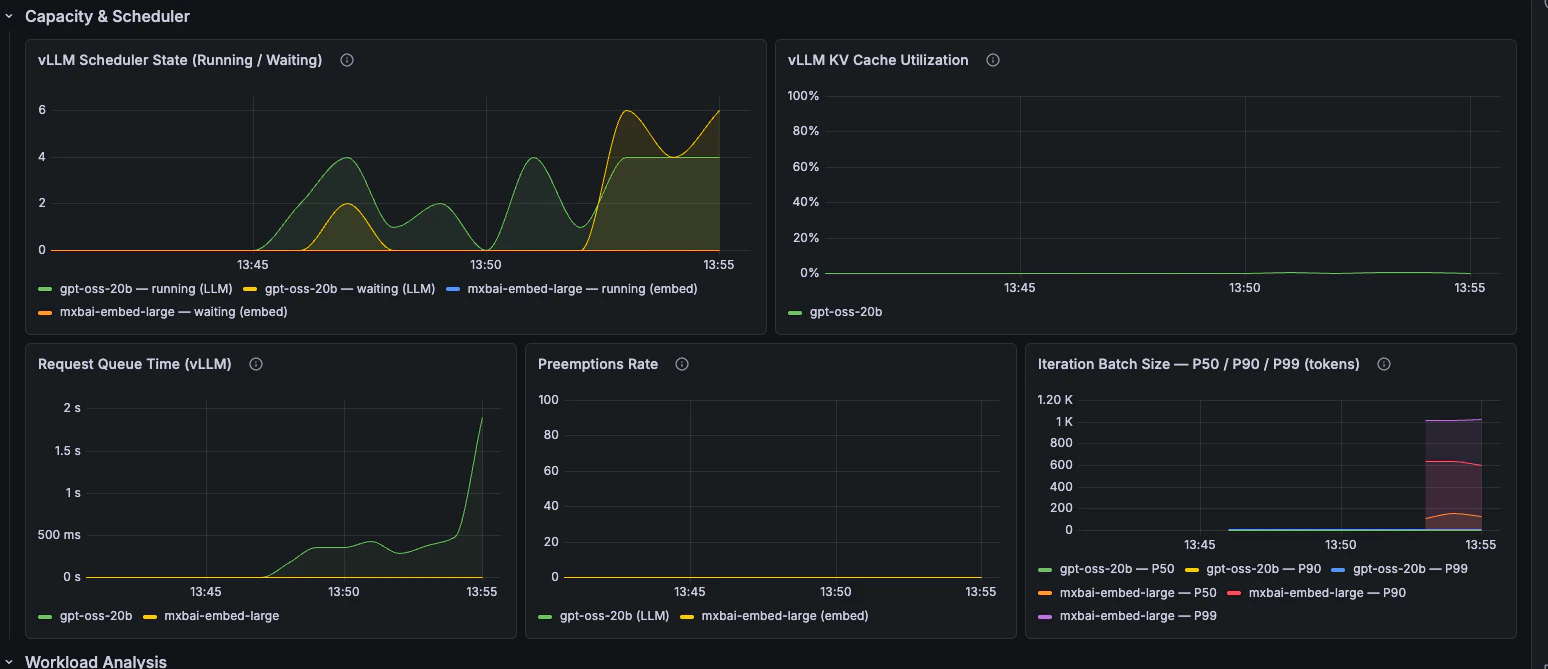Click the 500 ms axis label
This screenshot has width=1548, height=669.
[58, 535]
